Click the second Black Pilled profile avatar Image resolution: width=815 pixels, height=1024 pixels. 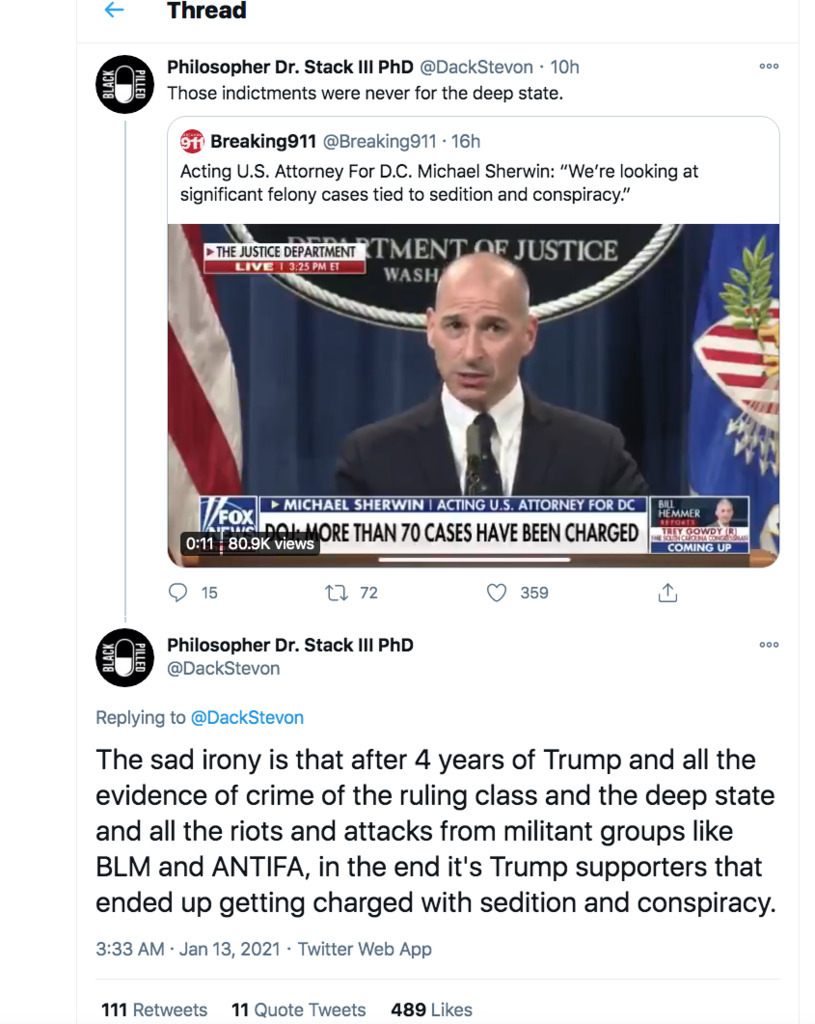point(124,658)
